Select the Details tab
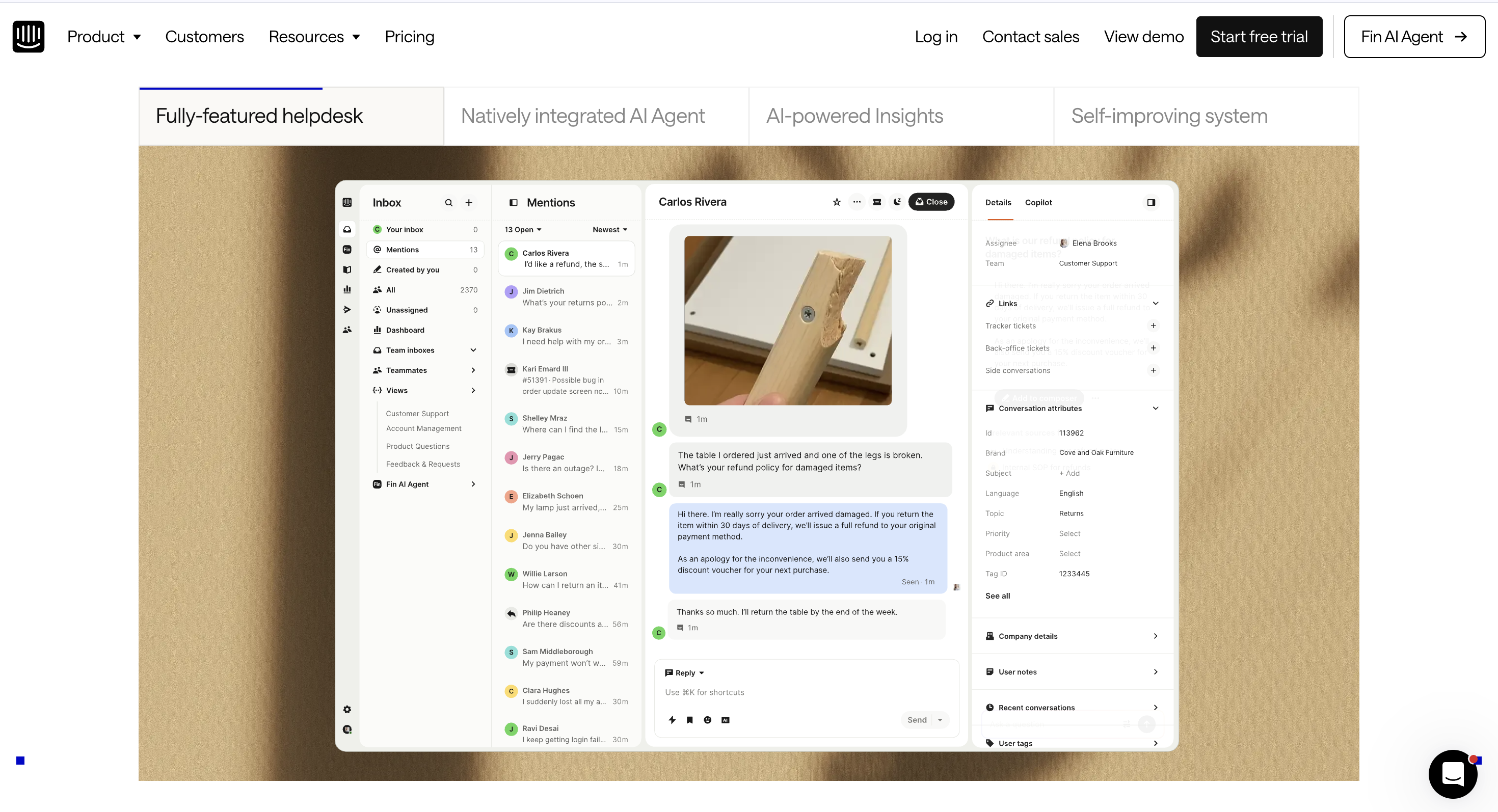 [x=998, y=202]
